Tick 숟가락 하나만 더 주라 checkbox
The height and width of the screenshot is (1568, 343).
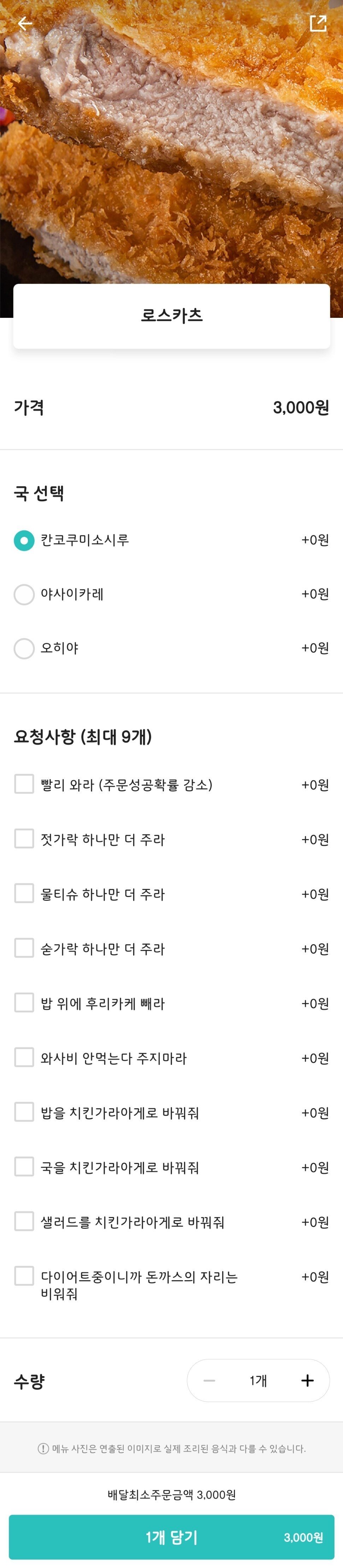tap(24, 948)
